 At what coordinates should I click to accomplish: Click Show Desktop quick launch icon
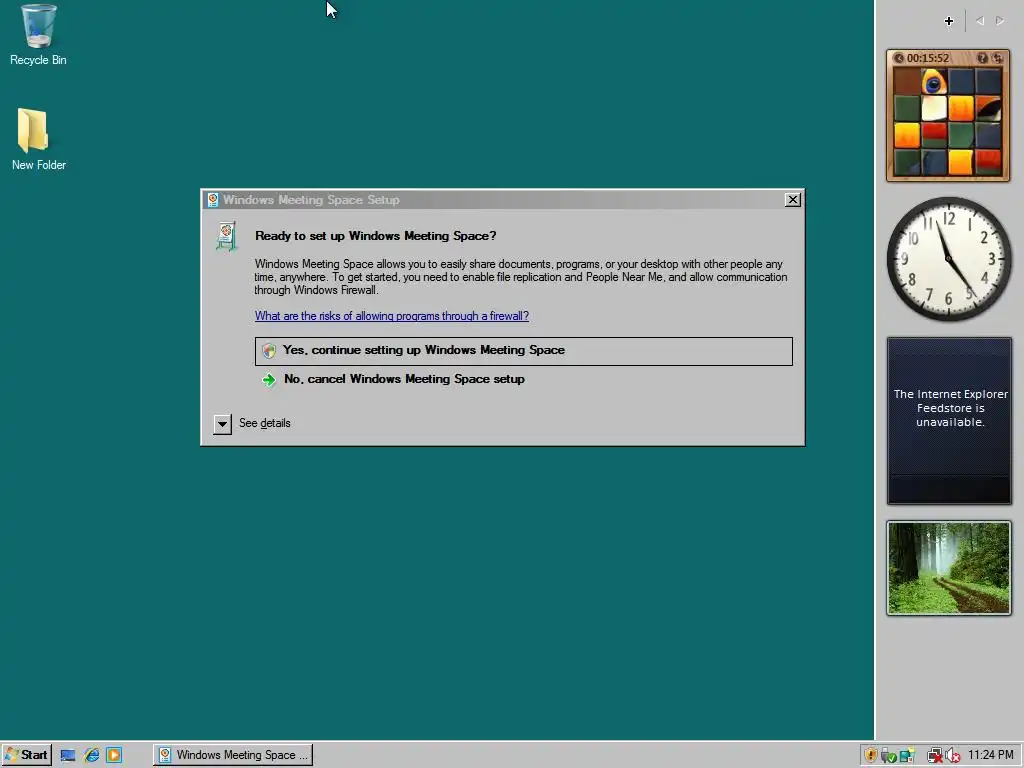(x=68, y=756)
